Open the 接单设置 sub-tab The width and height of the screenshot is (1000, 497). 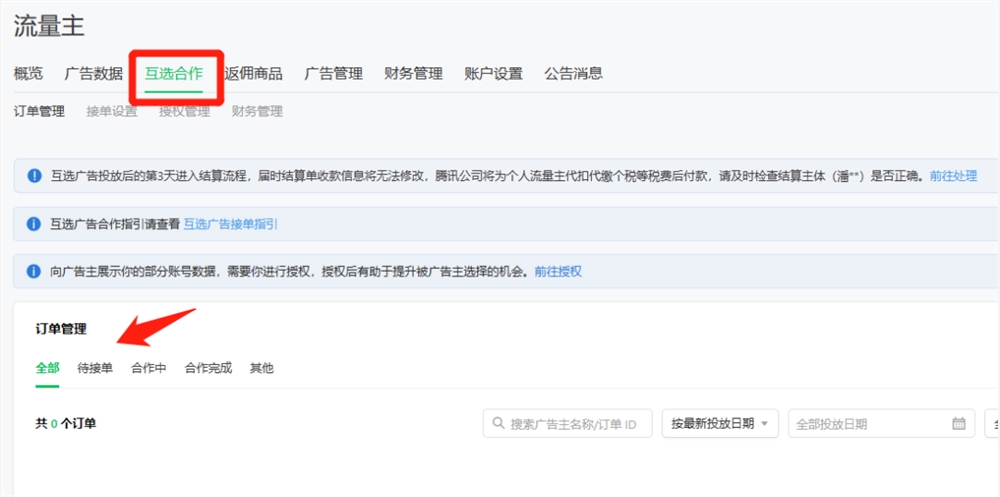(112, 111)
